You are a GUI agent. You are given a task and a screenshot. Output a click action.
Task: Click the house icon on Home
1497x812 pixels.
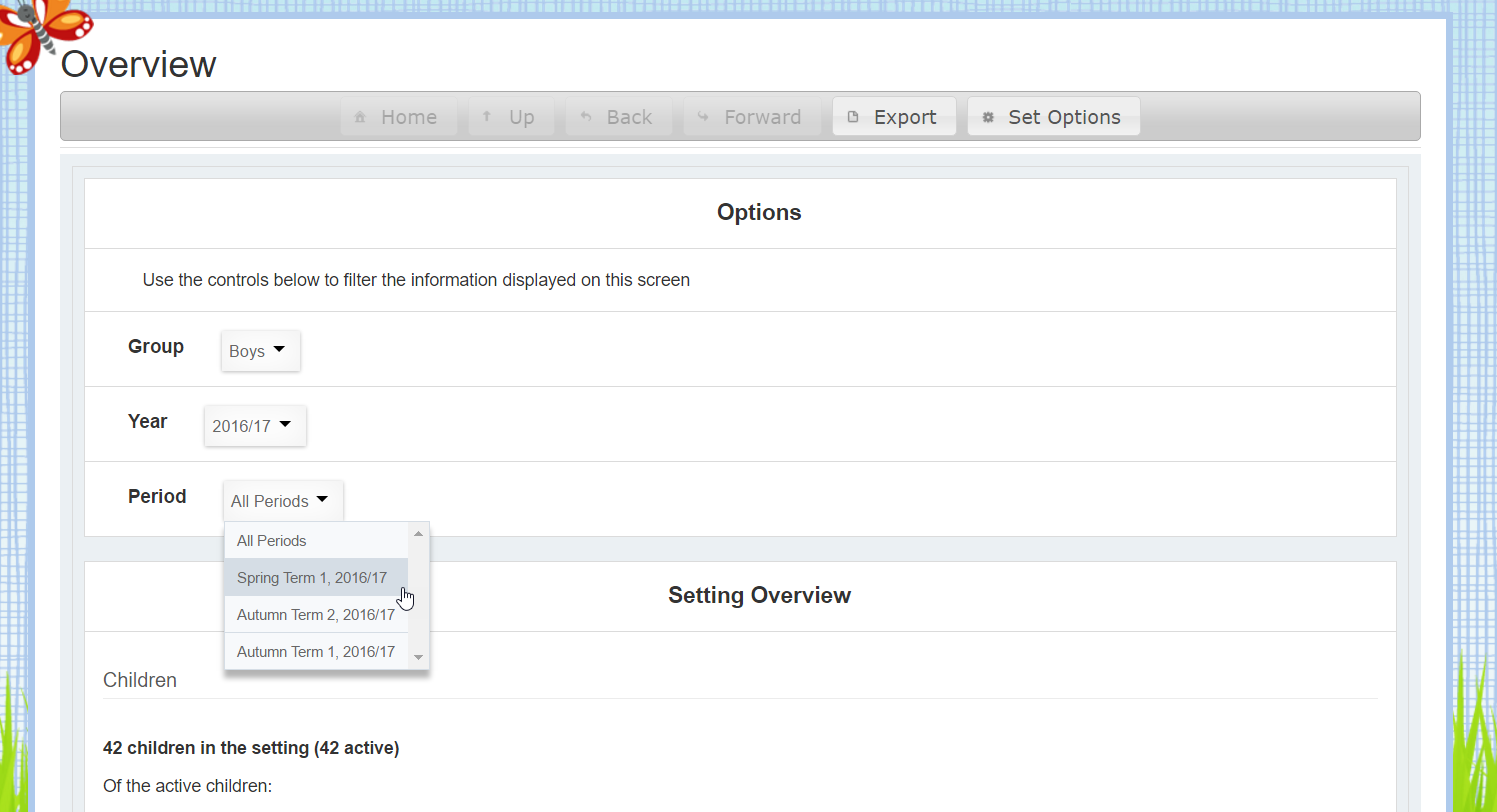360,117
